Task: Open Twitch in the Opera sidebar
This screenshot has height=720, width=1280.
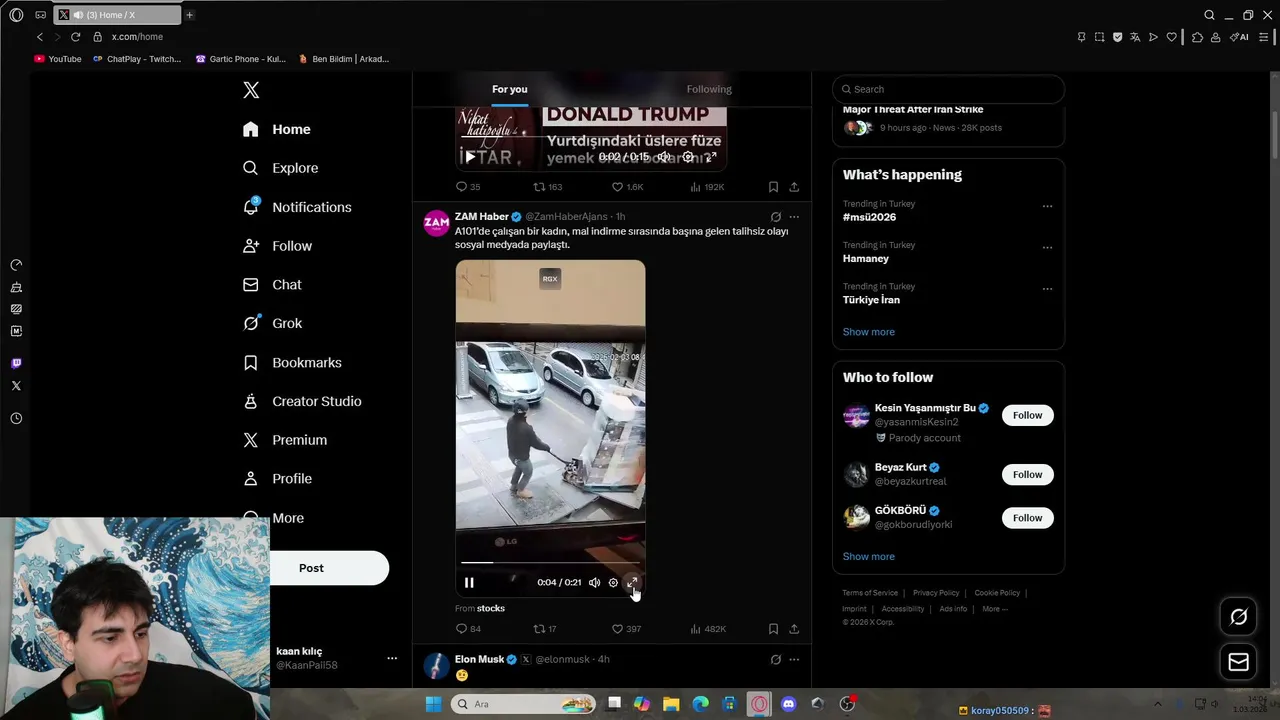Action: [x=16, y=363]
